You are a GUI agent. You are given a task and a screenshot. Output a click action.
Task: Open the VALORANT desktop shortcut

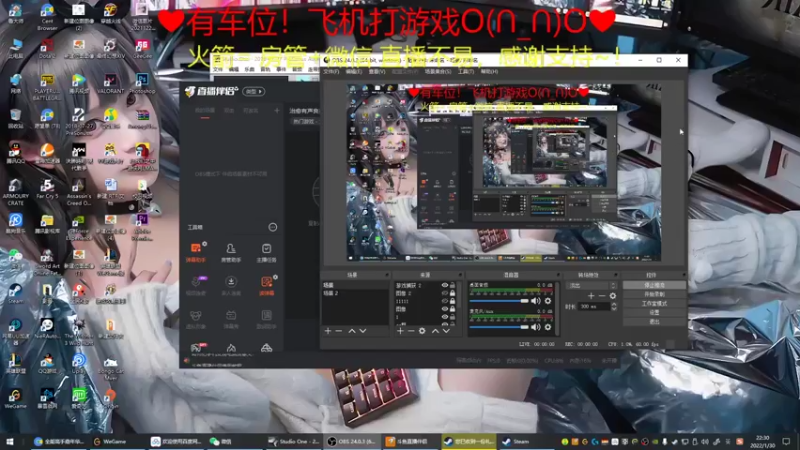click(110, 84)
